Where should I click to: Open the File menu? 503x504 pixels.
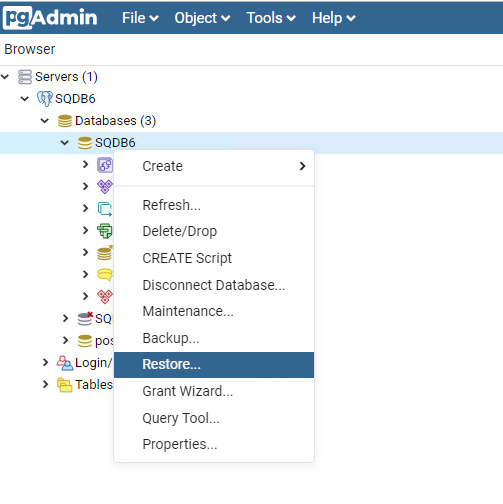click(x=140, y=18)
